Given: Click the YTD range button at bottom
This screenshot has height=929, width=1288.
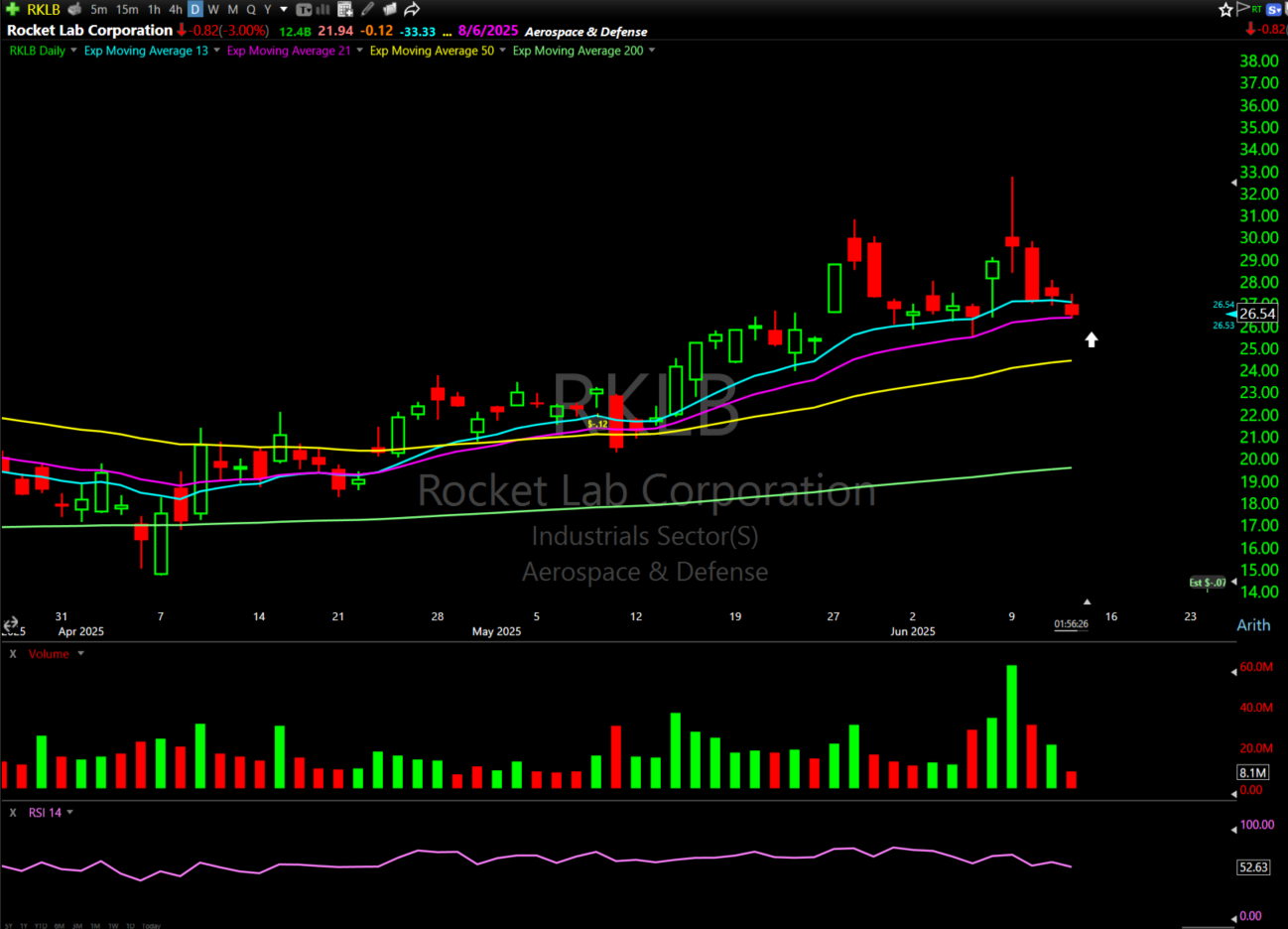Looking at the screenshot, I should [x=41, y=925].
